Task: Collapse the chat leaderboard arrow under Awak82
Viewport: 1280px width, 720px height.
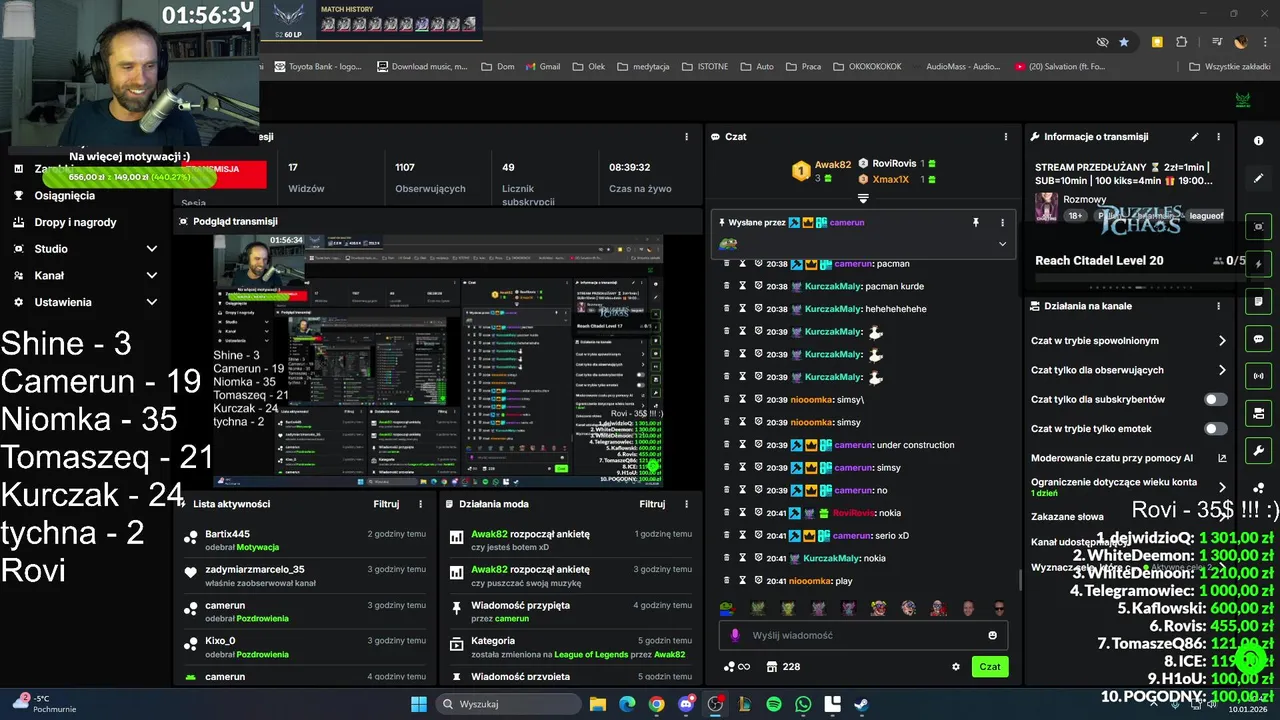Action: point(863,198)
